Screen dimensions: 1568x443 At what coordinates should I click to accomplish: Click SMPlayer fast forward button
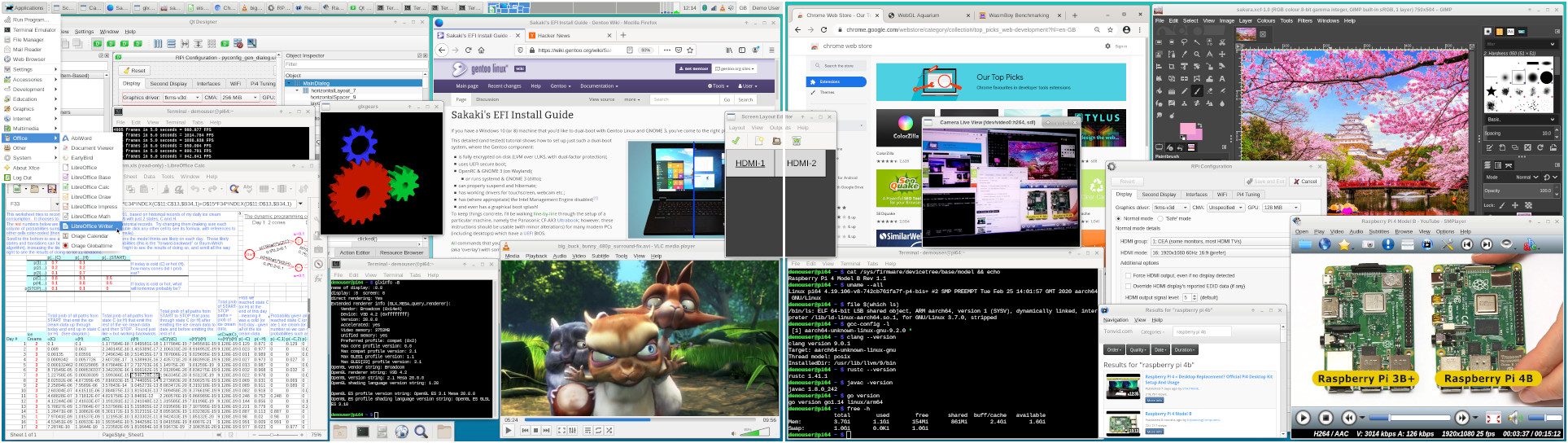coord(1462,418)
